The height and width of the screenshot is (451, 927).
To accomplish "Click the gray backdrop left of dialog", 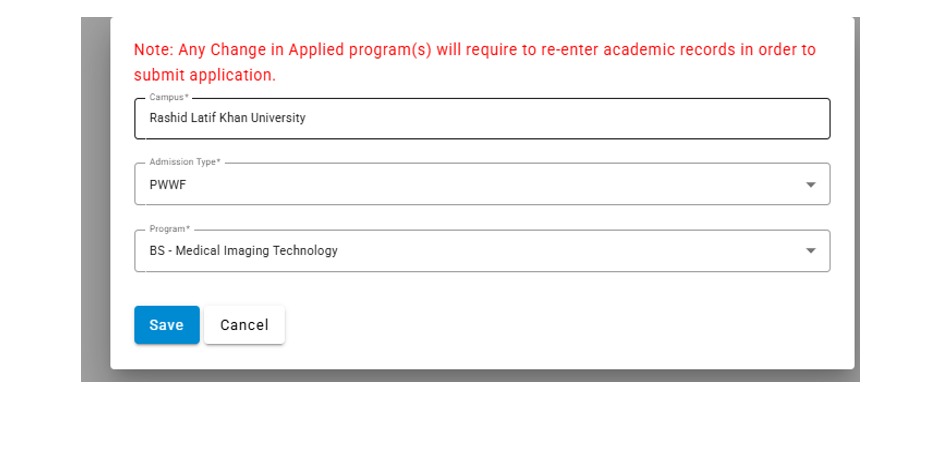I will (95, 199).
